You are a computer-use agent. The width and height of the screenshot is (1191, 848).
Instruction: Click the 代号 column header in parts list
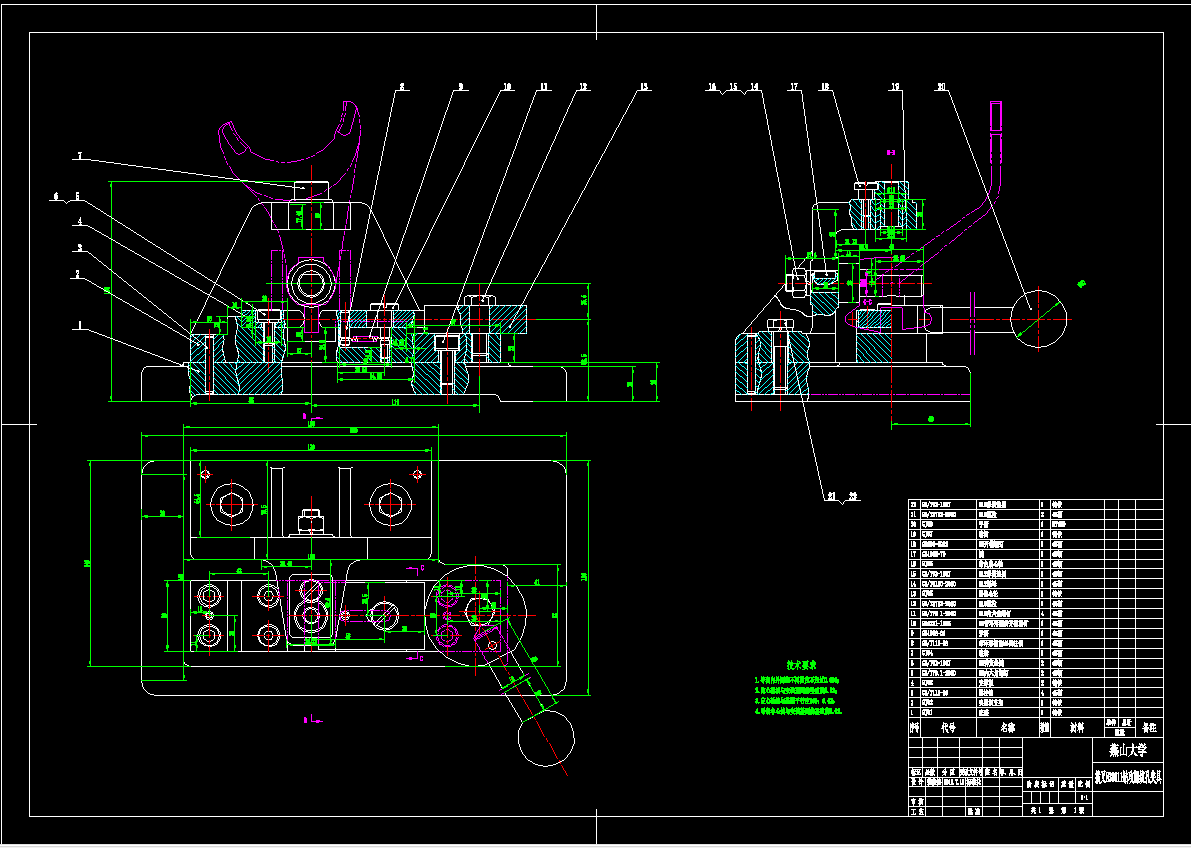(949, 727)
